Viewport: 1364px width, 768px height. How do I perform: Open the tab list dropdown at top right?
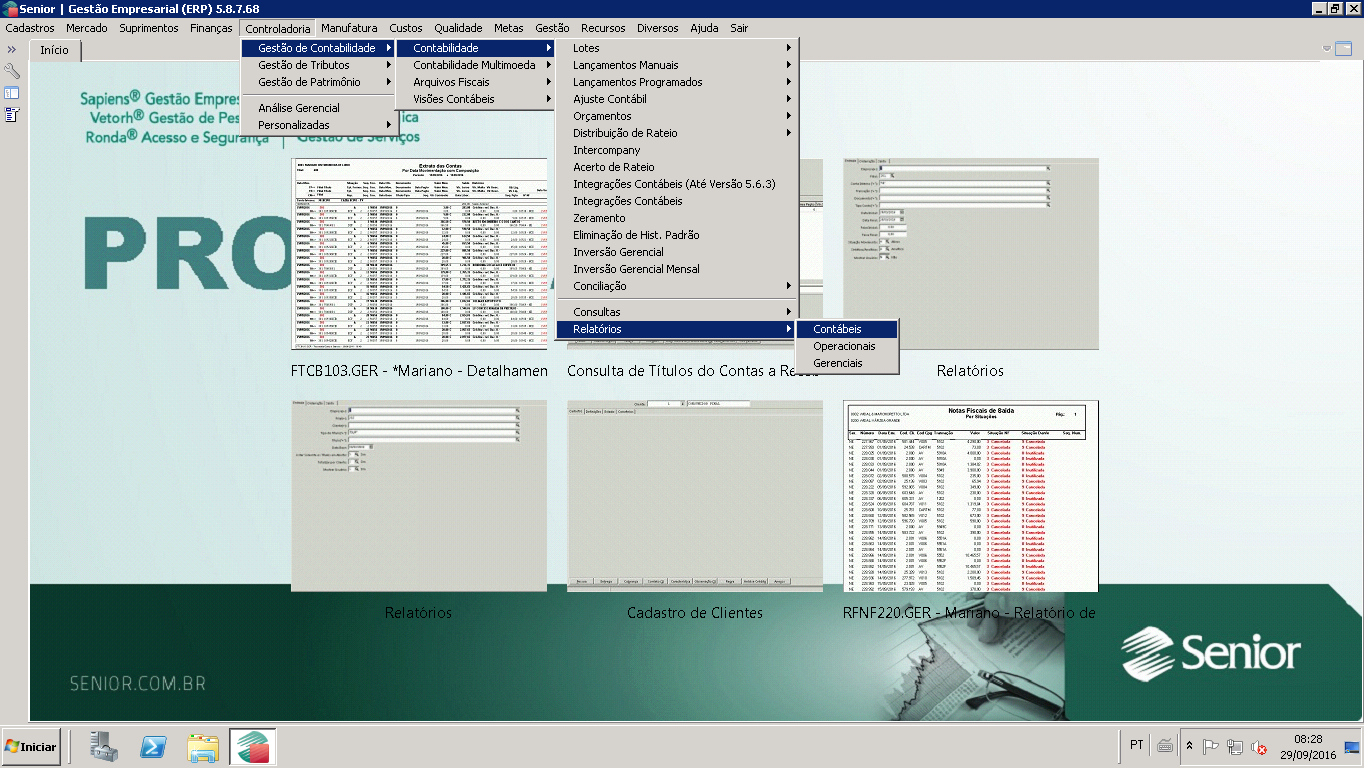[x=1328, y=48]
